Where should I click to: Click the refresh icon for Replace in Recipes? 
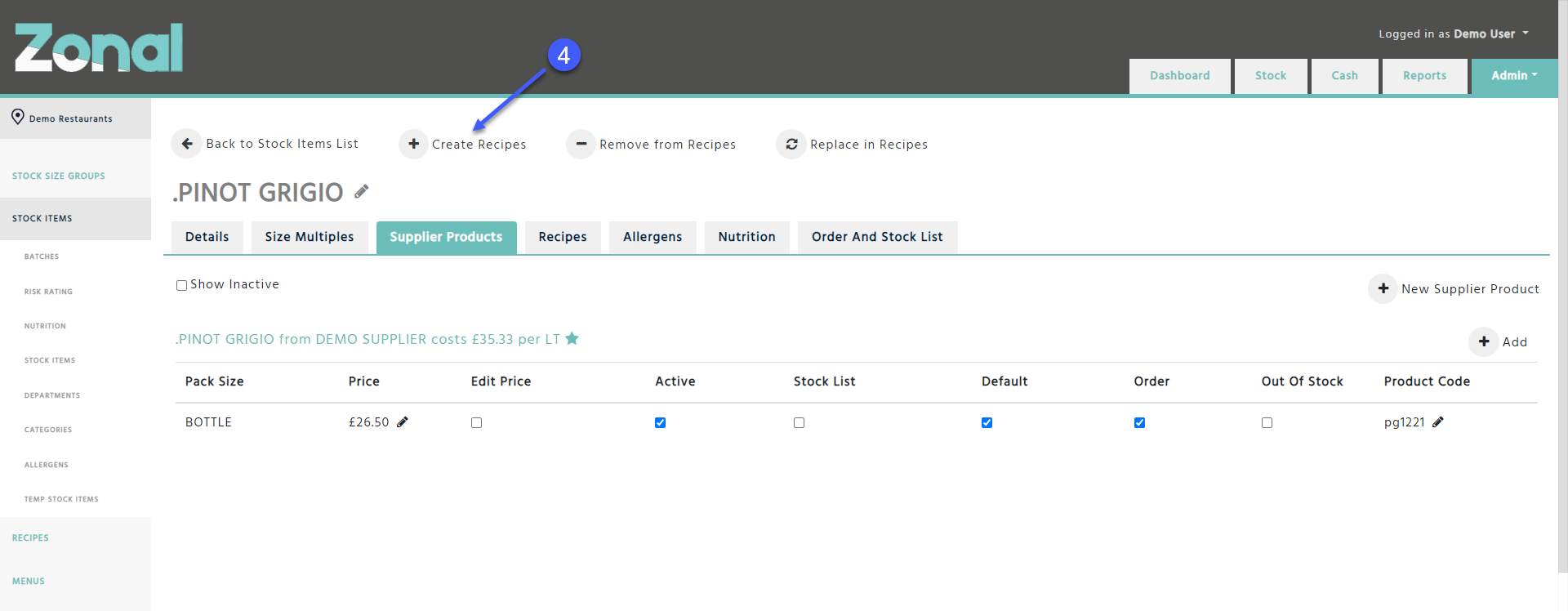coord(791,144)
